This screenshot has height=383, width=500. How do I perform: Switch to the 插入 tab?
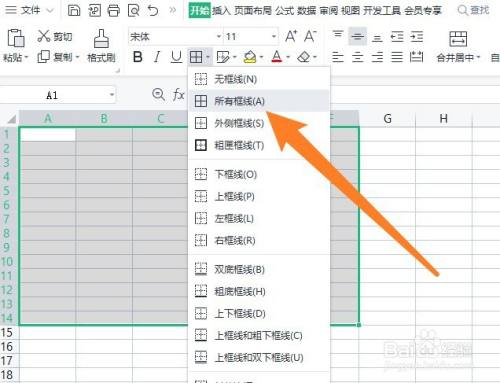[x=222, y=11]
